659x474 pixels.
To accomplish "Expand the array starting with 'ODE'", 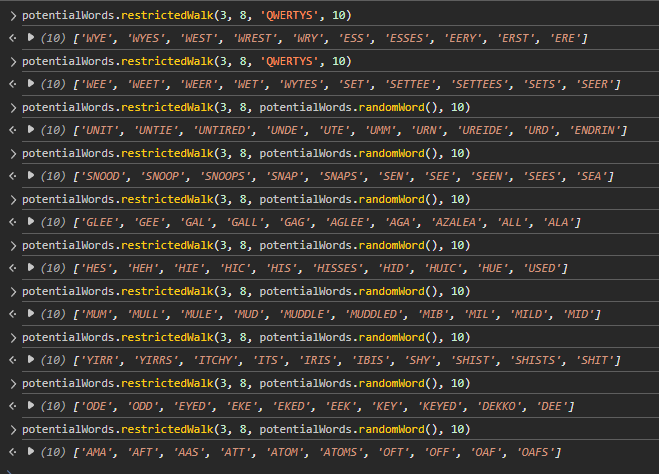I will (x=31, y=405).
